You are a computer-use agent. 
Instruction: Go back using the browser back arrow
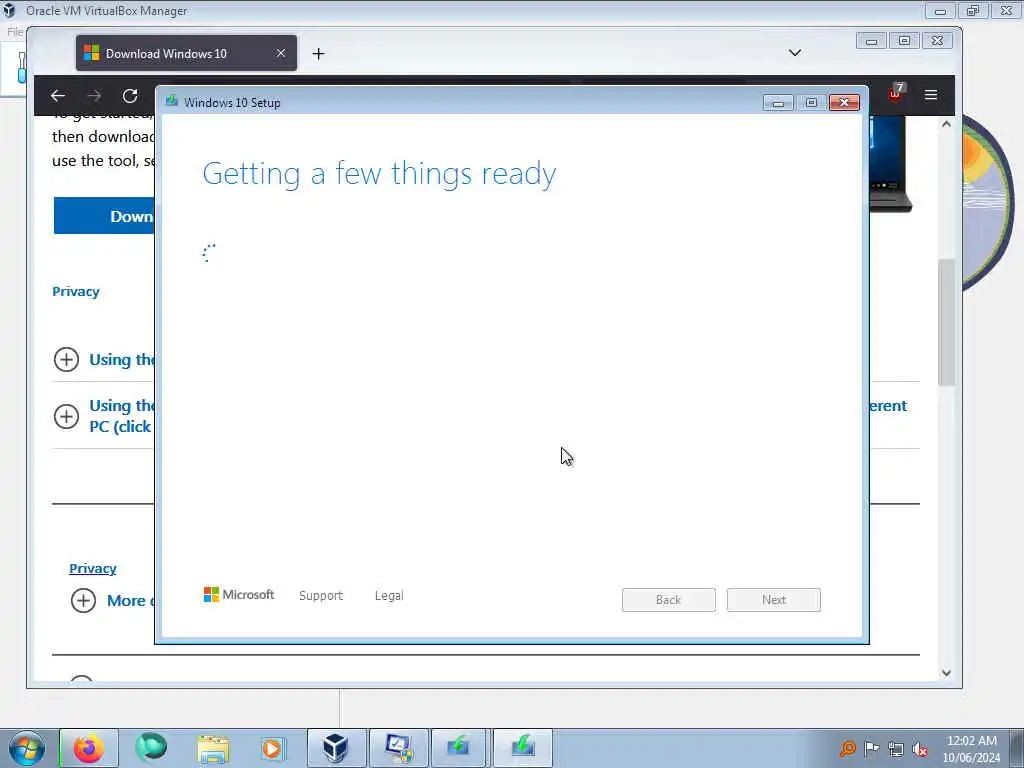(x=57, y=96)
